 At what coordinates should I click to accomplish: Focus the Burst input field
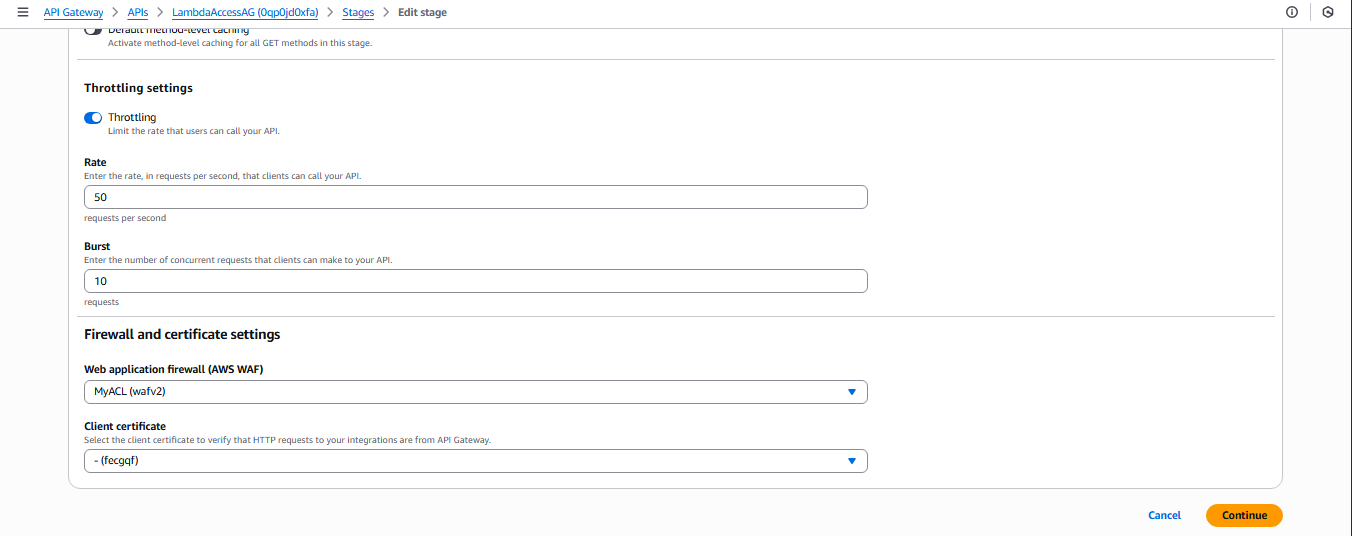[476, 281]
